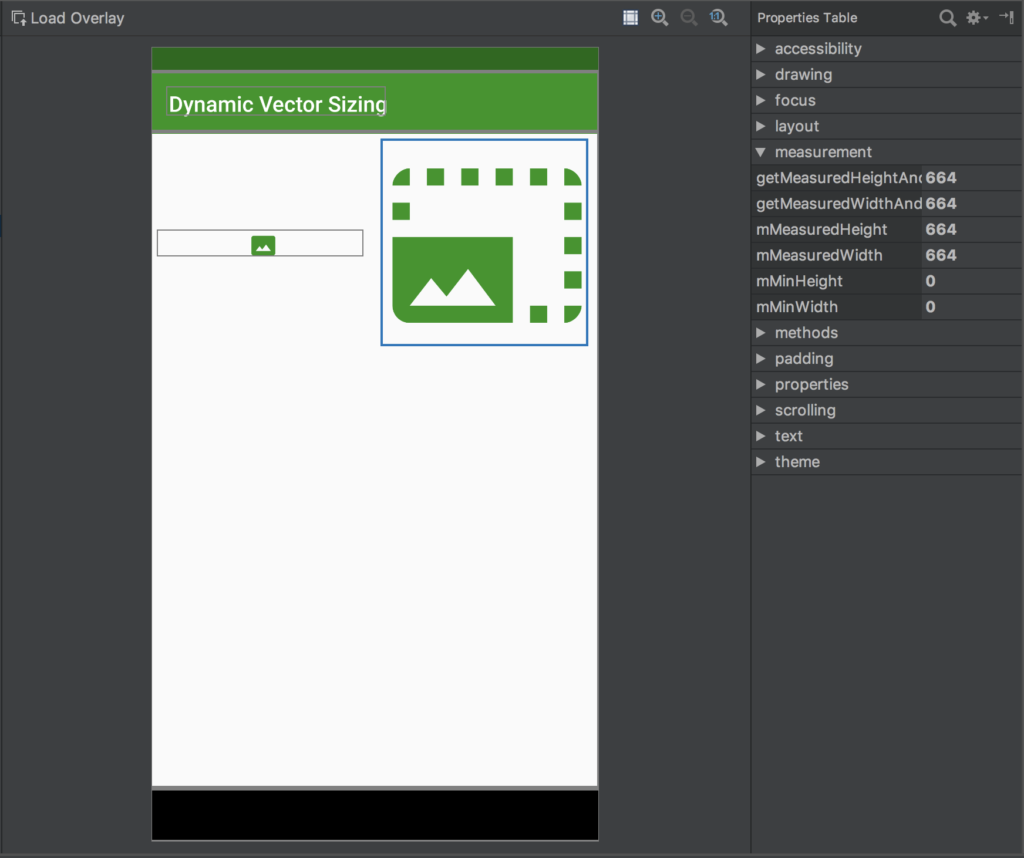Expand the accessibility properties section
This screenshot has height=858, width=1024.
click(761, 48)
